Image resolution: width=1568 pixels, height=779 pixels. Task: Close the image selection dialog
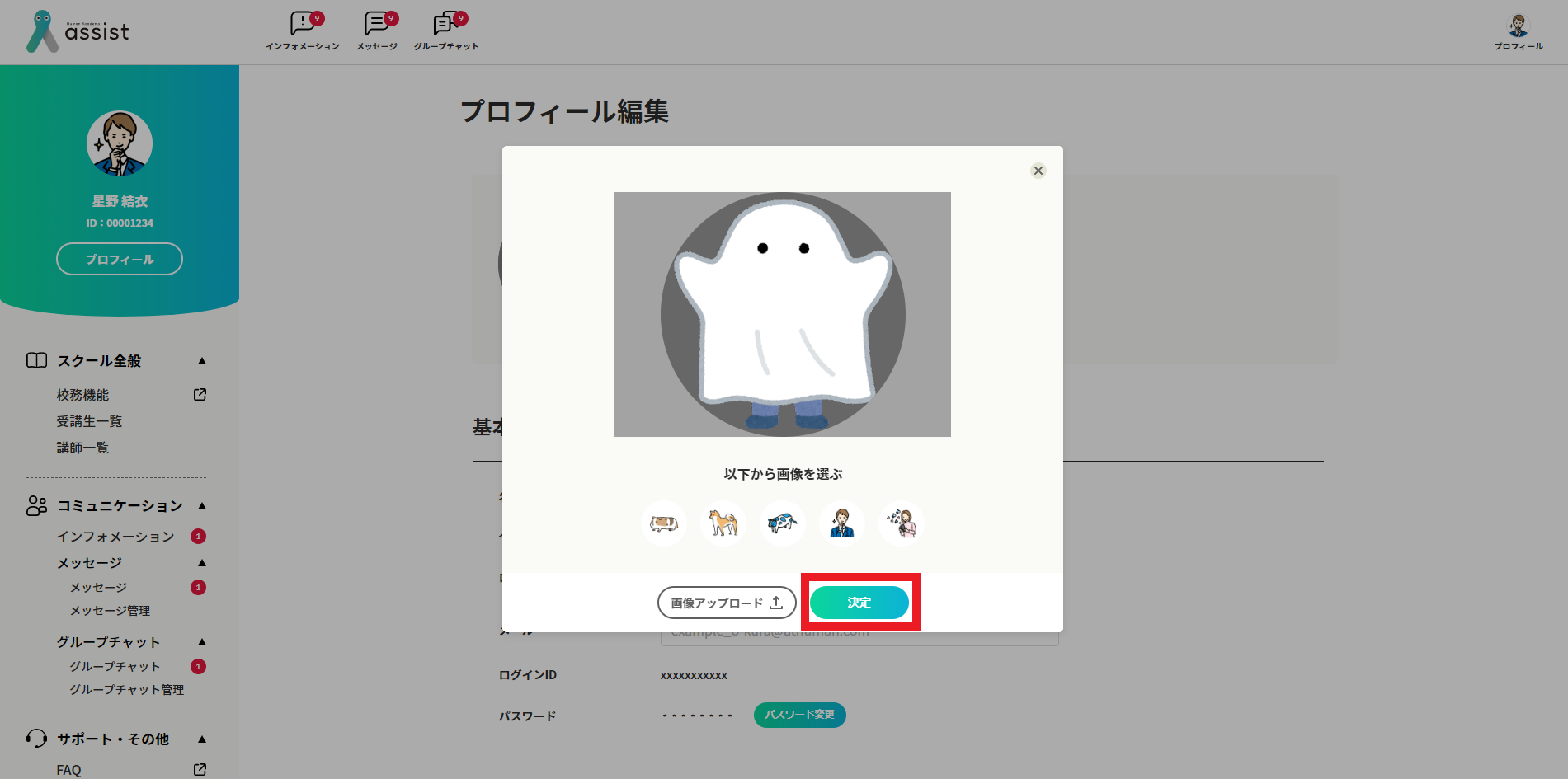click(x=1038, y=171)
